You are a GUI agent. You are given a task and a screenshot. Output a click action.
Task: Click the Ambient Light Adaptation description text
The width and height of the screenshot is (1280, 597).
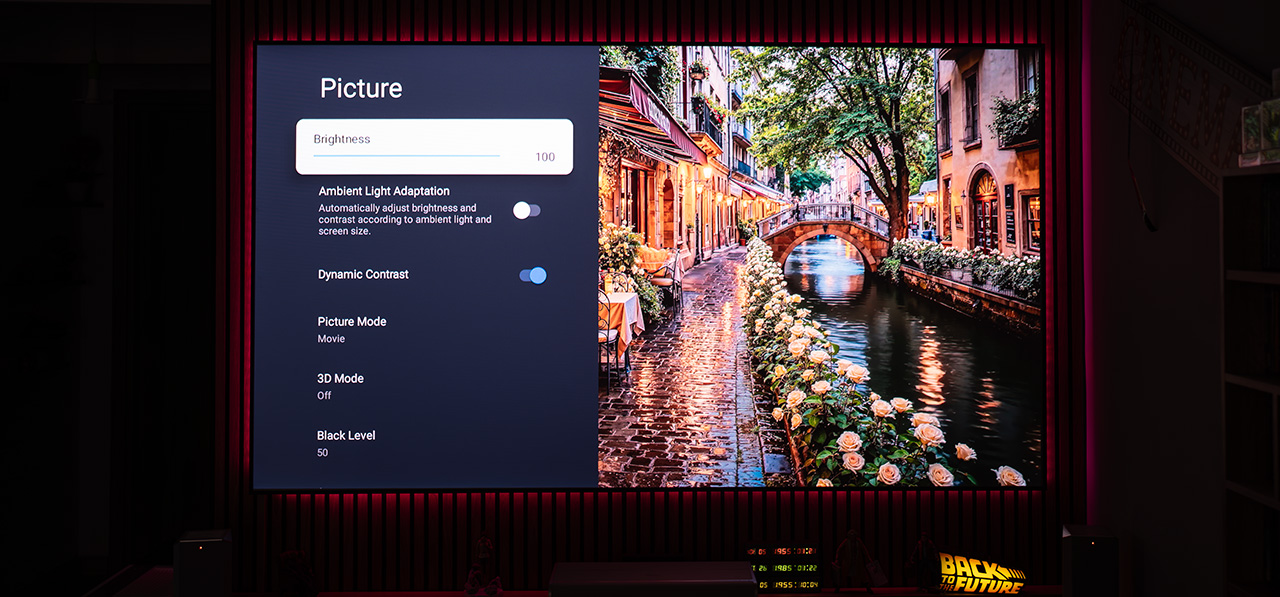click(405, 220)
